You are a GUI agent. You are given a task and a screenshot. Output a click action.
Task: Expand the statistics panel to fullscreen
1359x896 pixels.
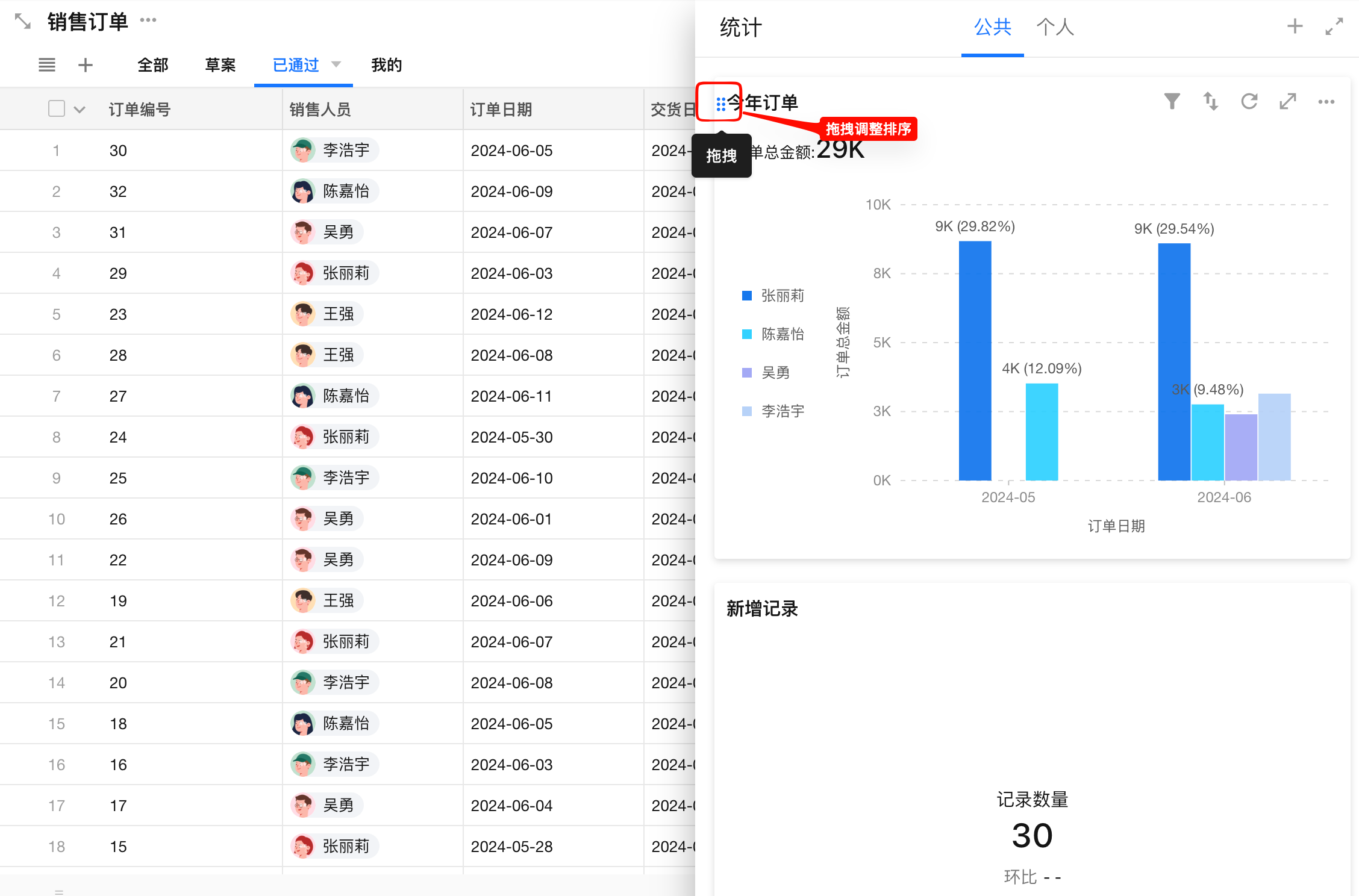(1334, 26)
